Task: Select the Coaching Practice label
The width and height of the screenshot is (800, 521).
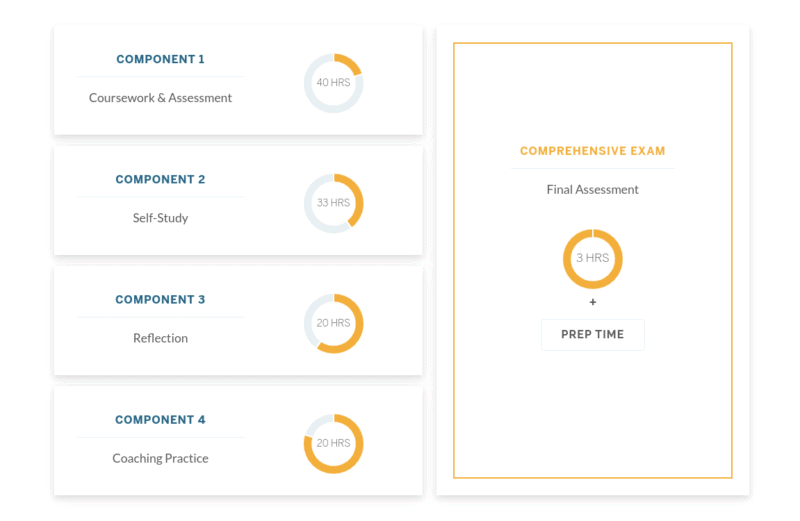Action: [160, 458]
